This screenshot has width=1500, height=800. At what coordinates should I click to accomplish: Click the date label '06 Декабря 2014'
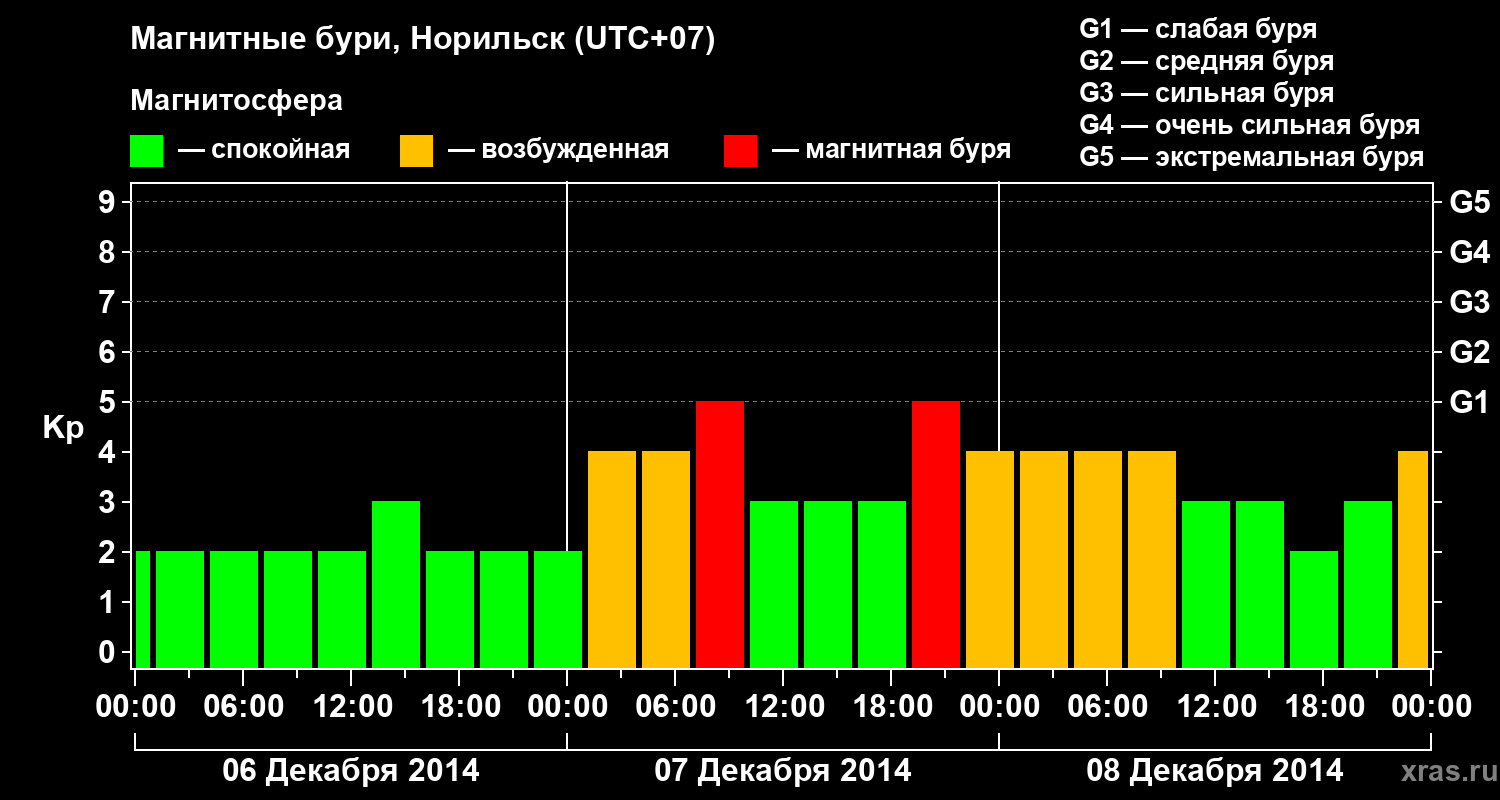(350, 771)
